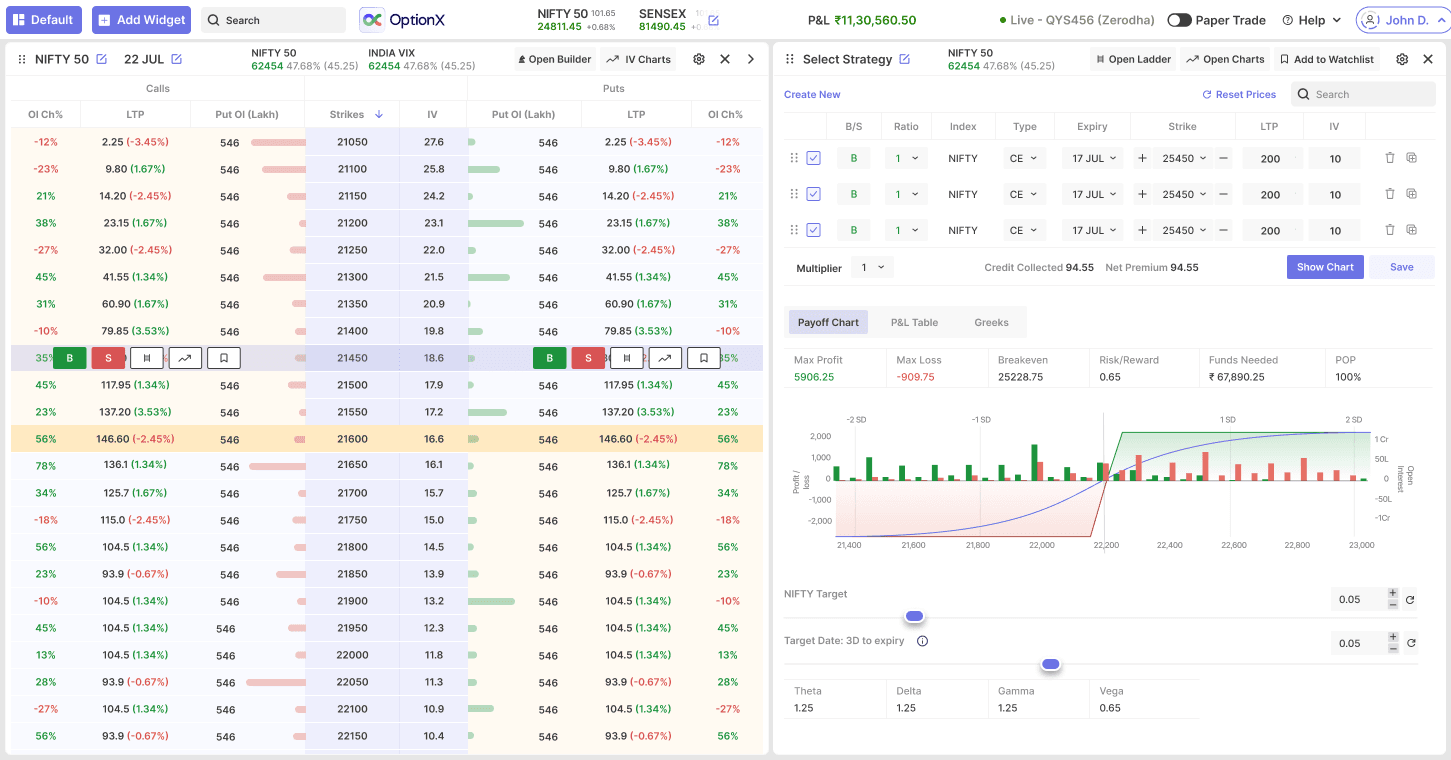Switch to the Greeks tab

click(991, 322)
